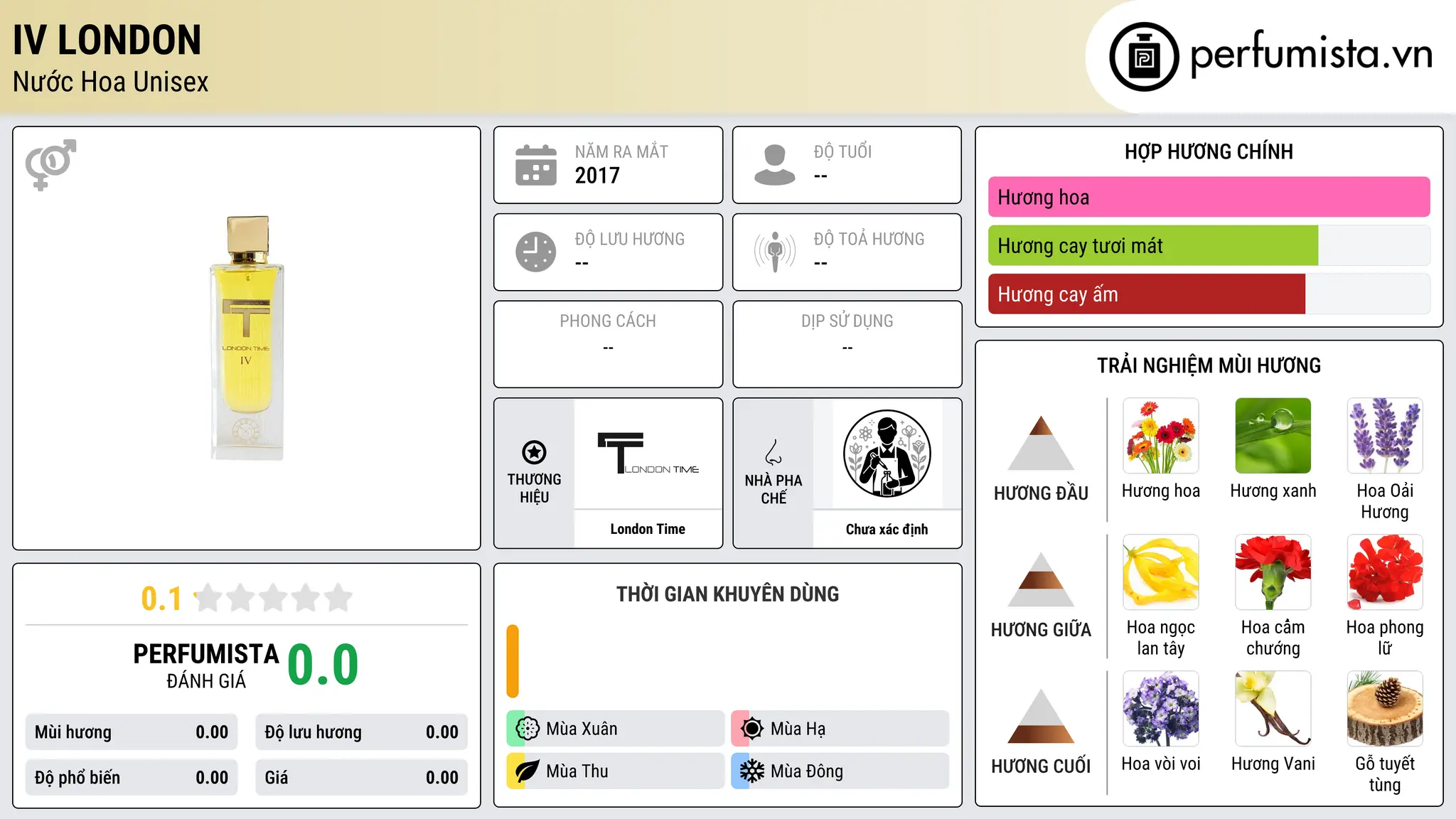Click the green 0.0 Perfumista score

click(x=323, y=665)
